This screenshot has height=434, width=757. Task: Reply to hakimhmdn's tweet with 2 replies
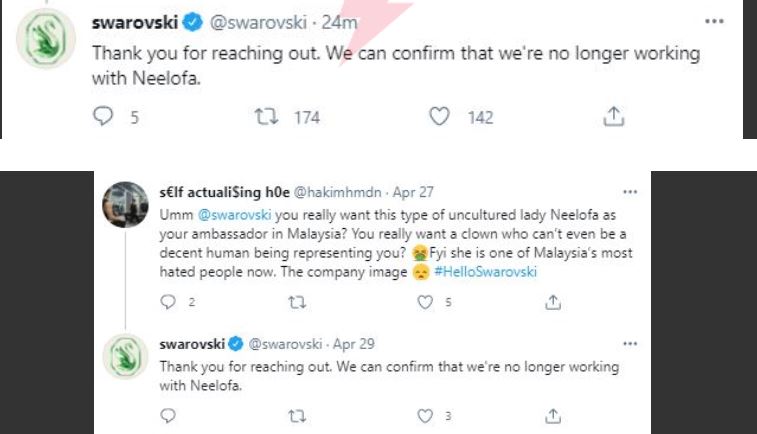coord(168,302)
